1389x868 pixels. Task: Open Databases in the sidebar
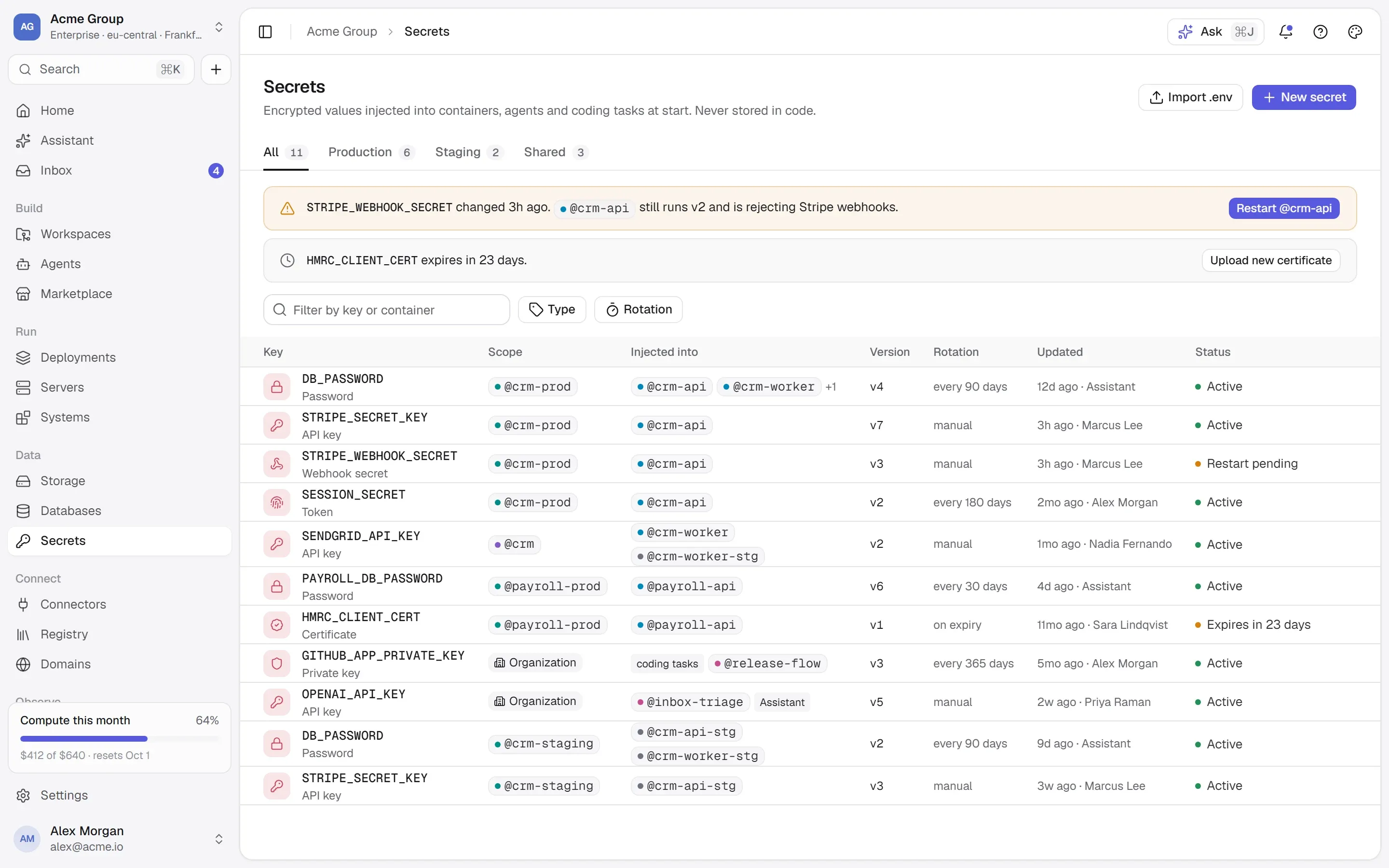click(x=120, y=510)
